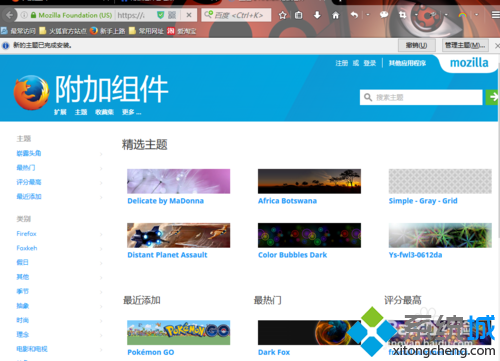Click the 登录 login link
This screenshot has height=361, width=500.
coord(370,63)
